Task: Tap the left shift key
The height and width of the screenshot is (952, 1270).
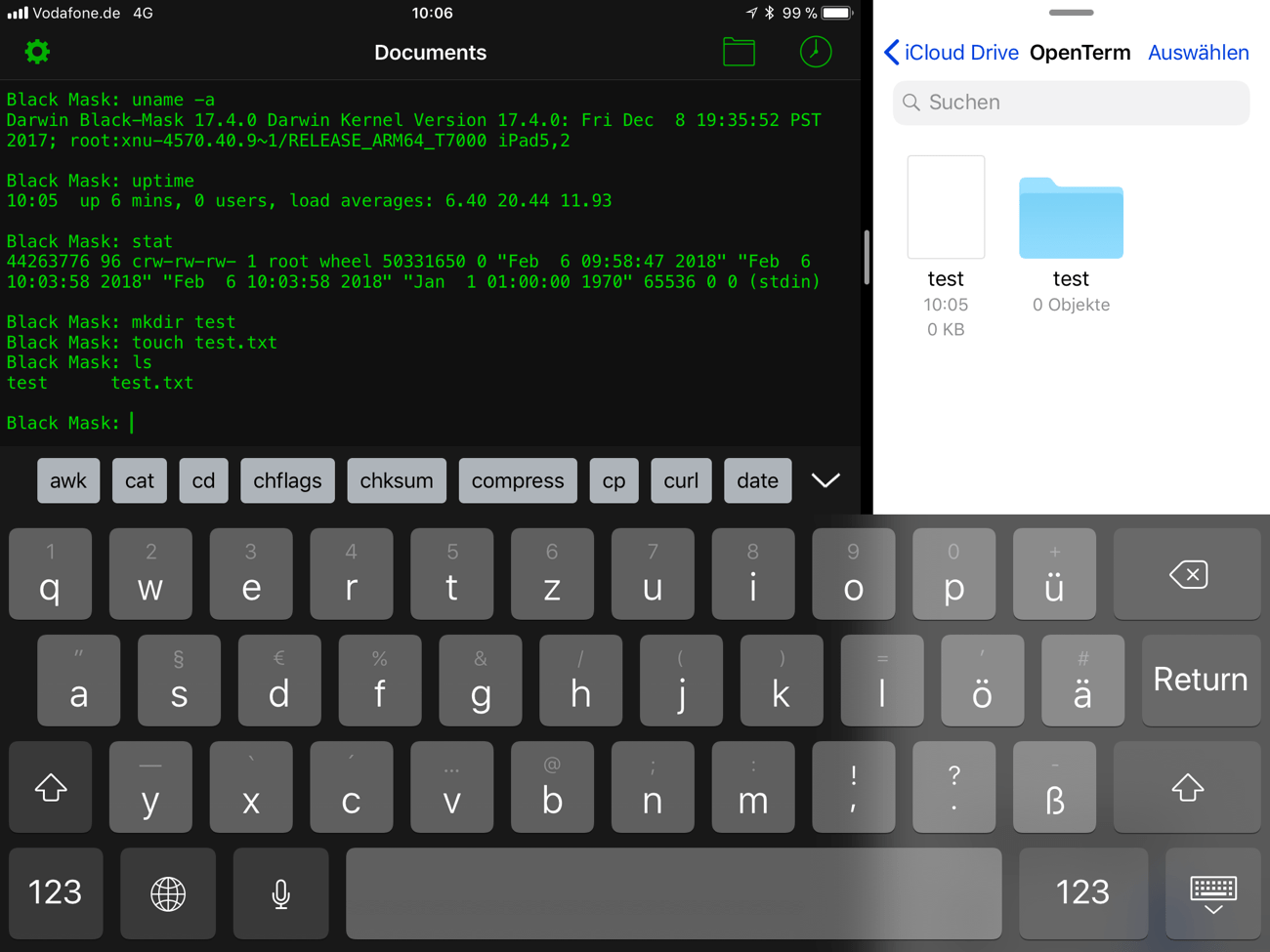Action: tap(51, 787)
